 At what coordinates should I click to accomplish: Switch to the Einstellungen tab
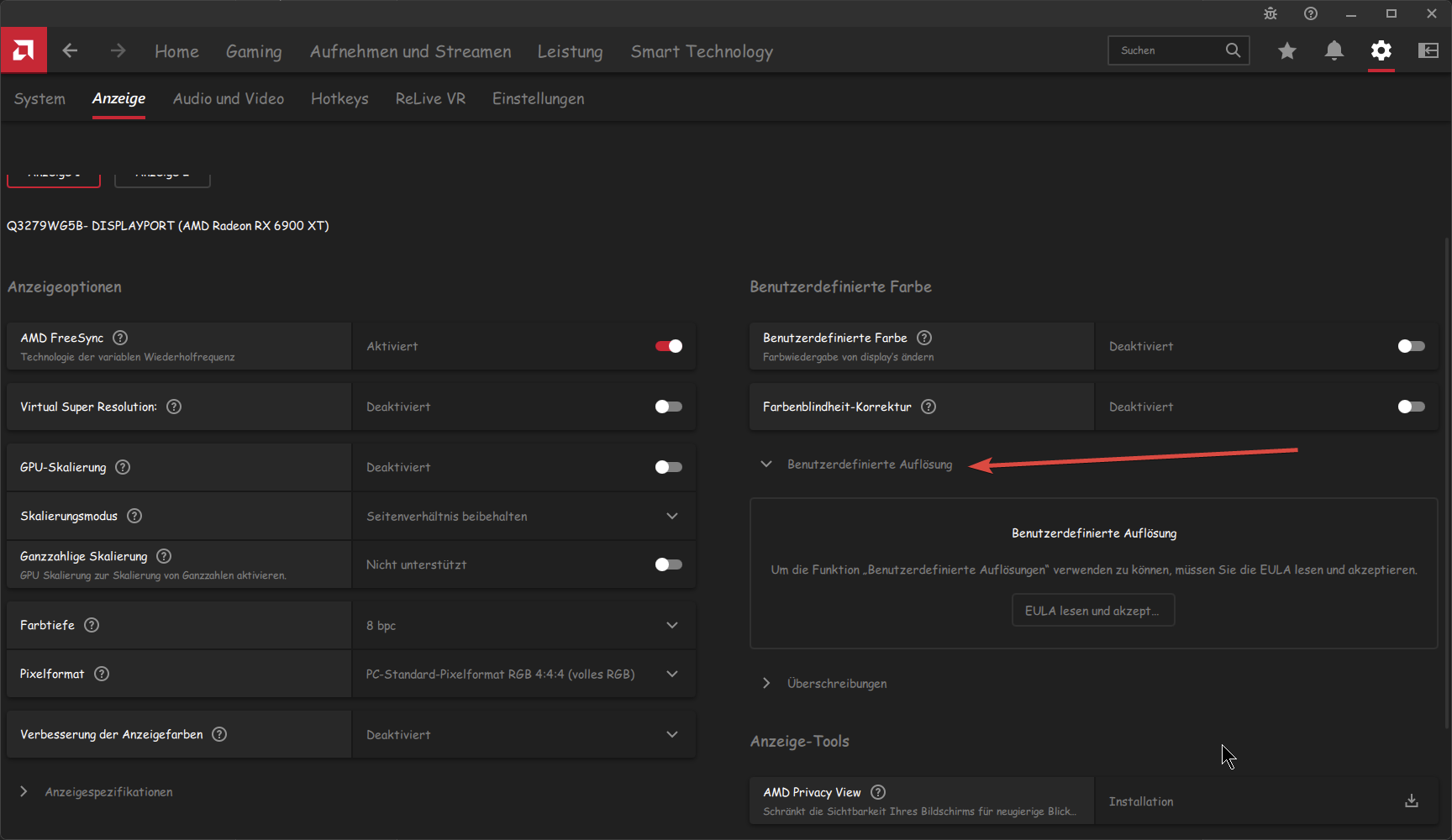[x=538, y=98]
